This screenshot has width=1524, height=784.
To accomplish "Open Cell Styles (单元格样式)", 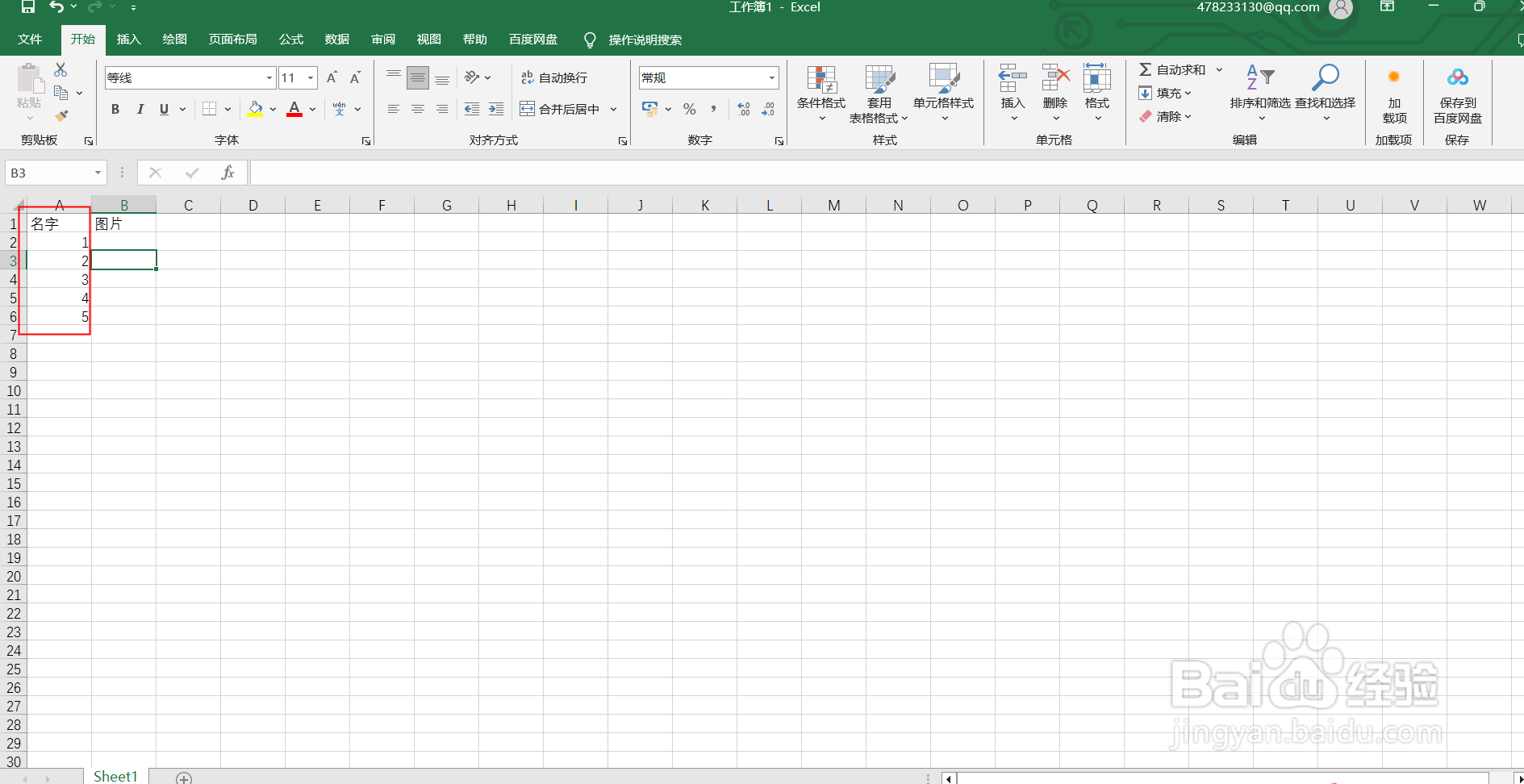I will click(944, 94).
